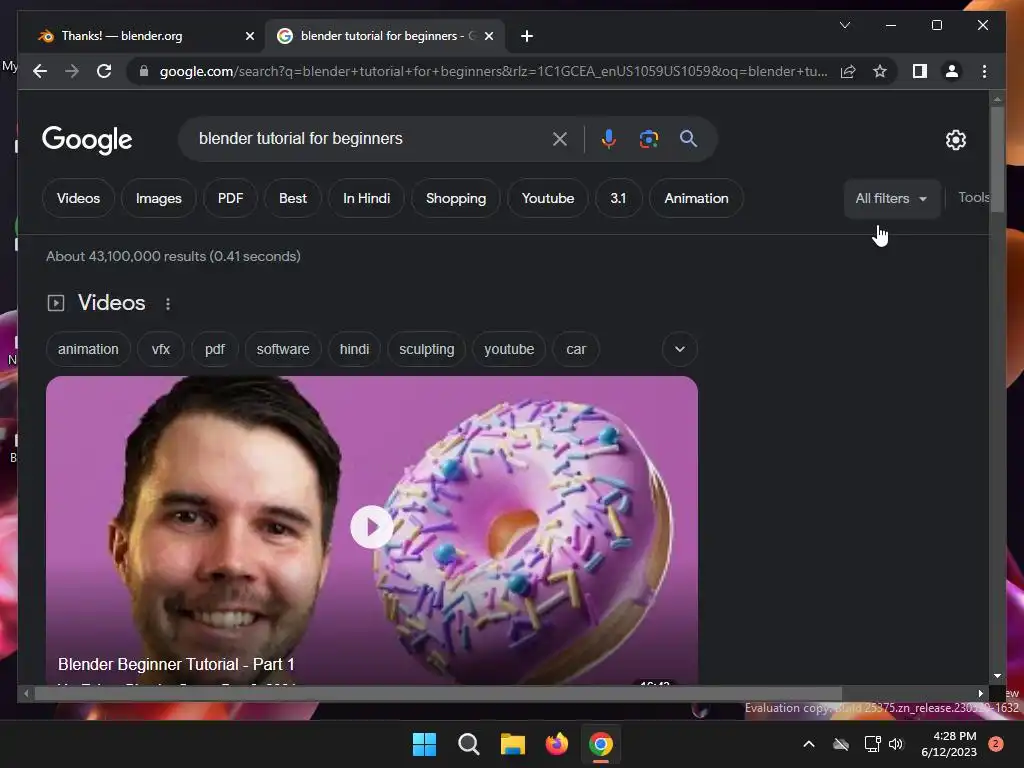Clear the Google search box text
The image size is (1024, 768).
click(x=560, y=138)
